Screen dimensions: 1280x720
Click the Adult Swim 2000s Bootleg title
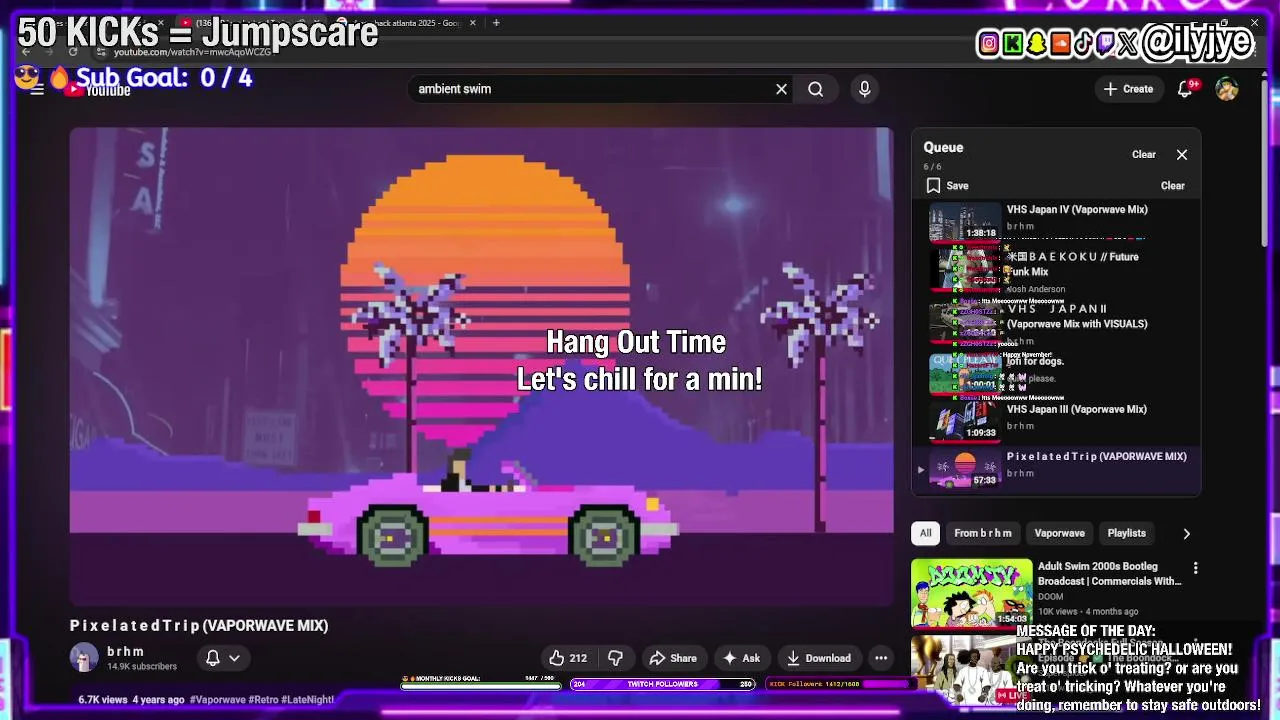(x=1110, y=573)
